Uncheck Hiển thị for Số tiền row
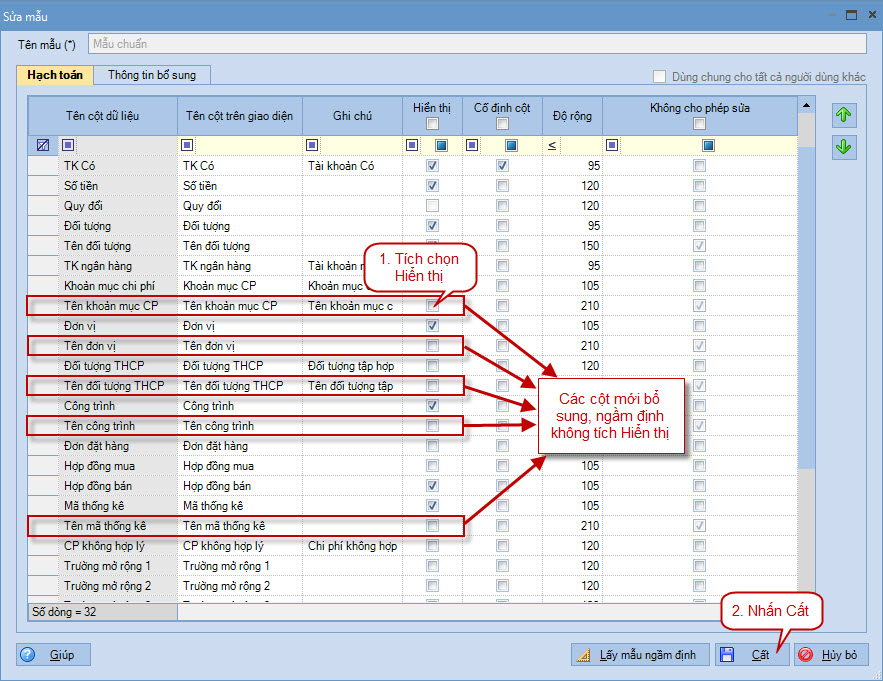Image resolution: width=883 pixels, height=681 pixels. (432, 186)
